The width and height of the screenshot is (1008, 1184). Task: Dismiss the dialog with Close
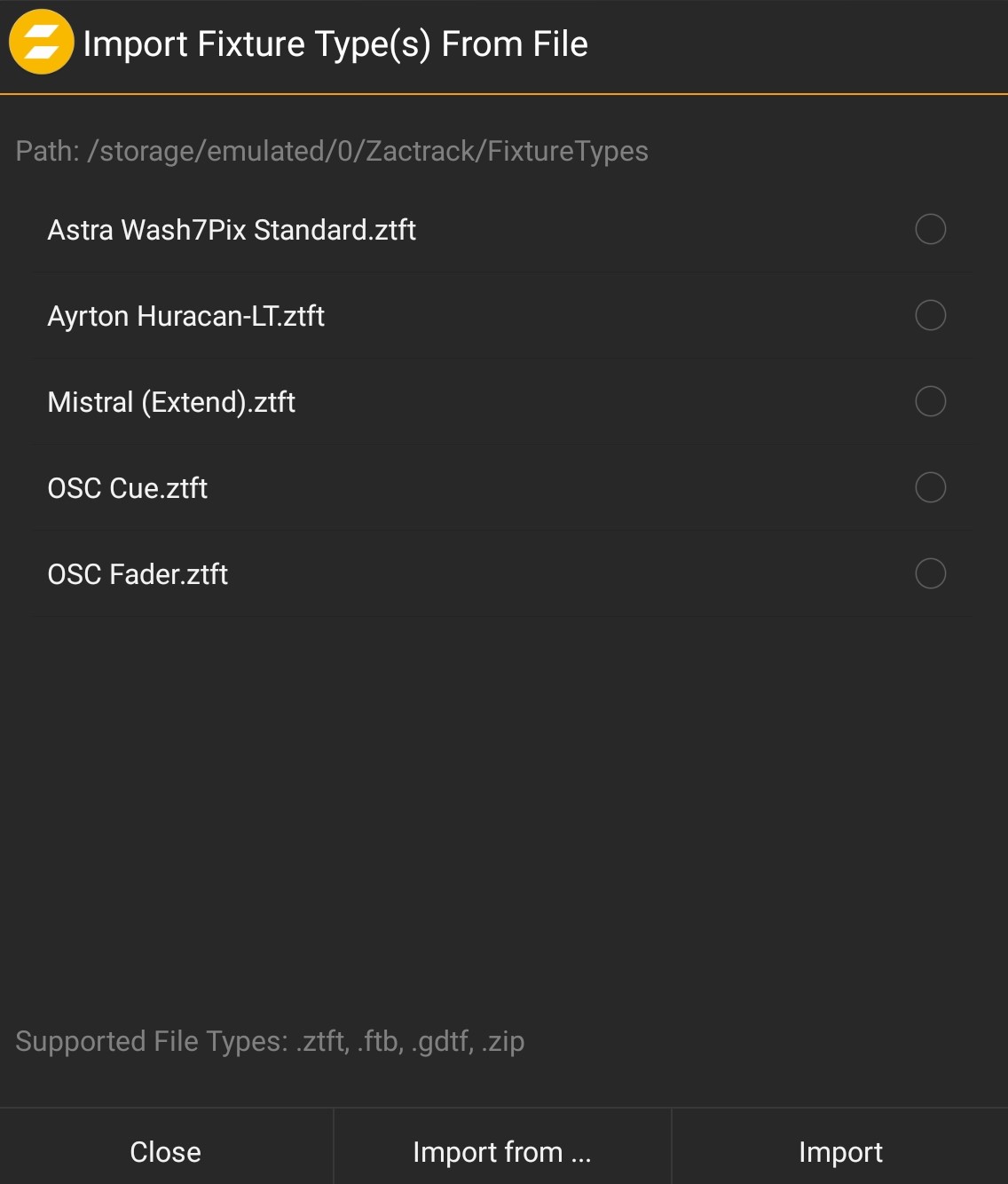pyautogui.click(x=165, y=1151)
